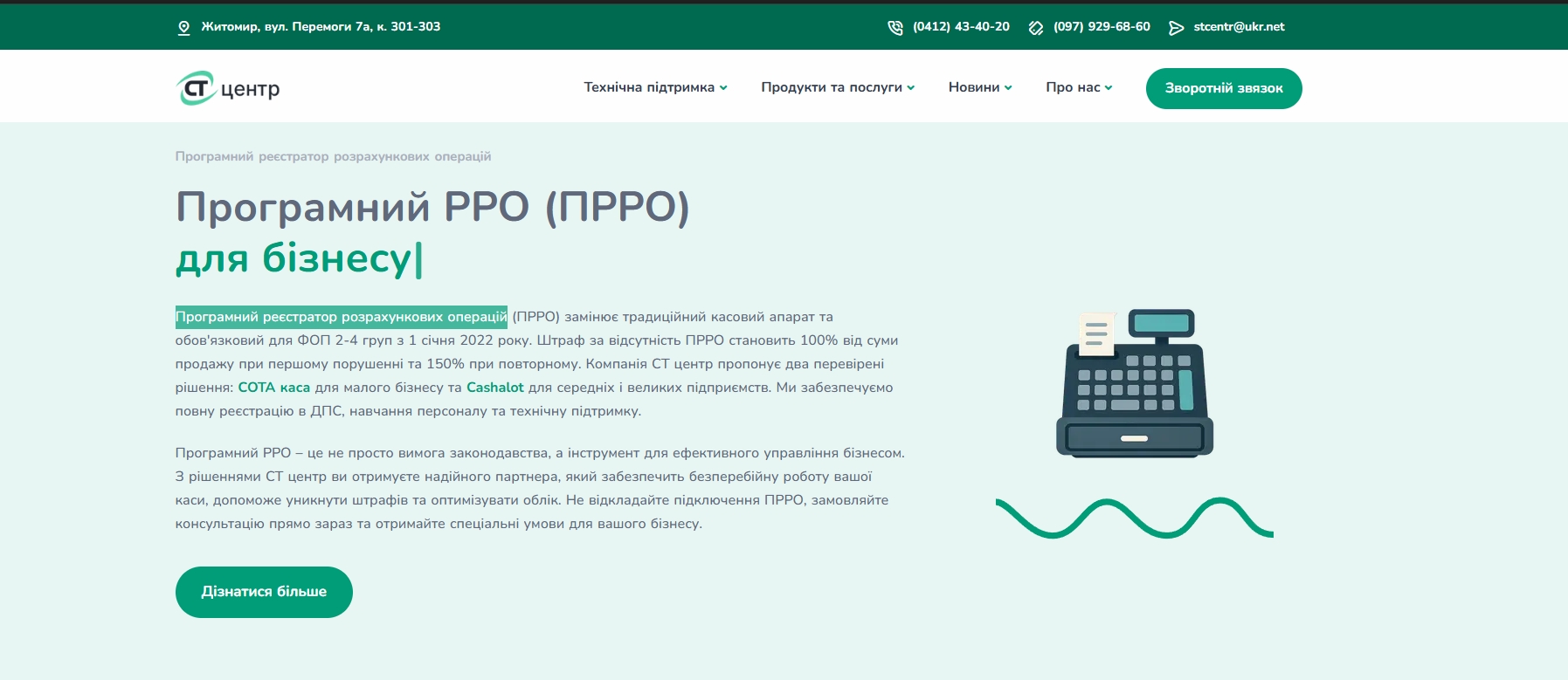1568x680 pixels.
Task: Click the icon beside the (097) number
Action: tap(1036, 28)
